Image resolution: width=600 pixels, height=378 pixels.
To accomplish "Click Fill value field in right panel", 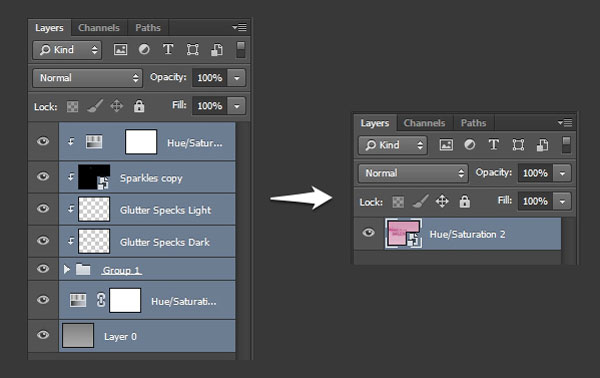I will click(x=535, y=201).
